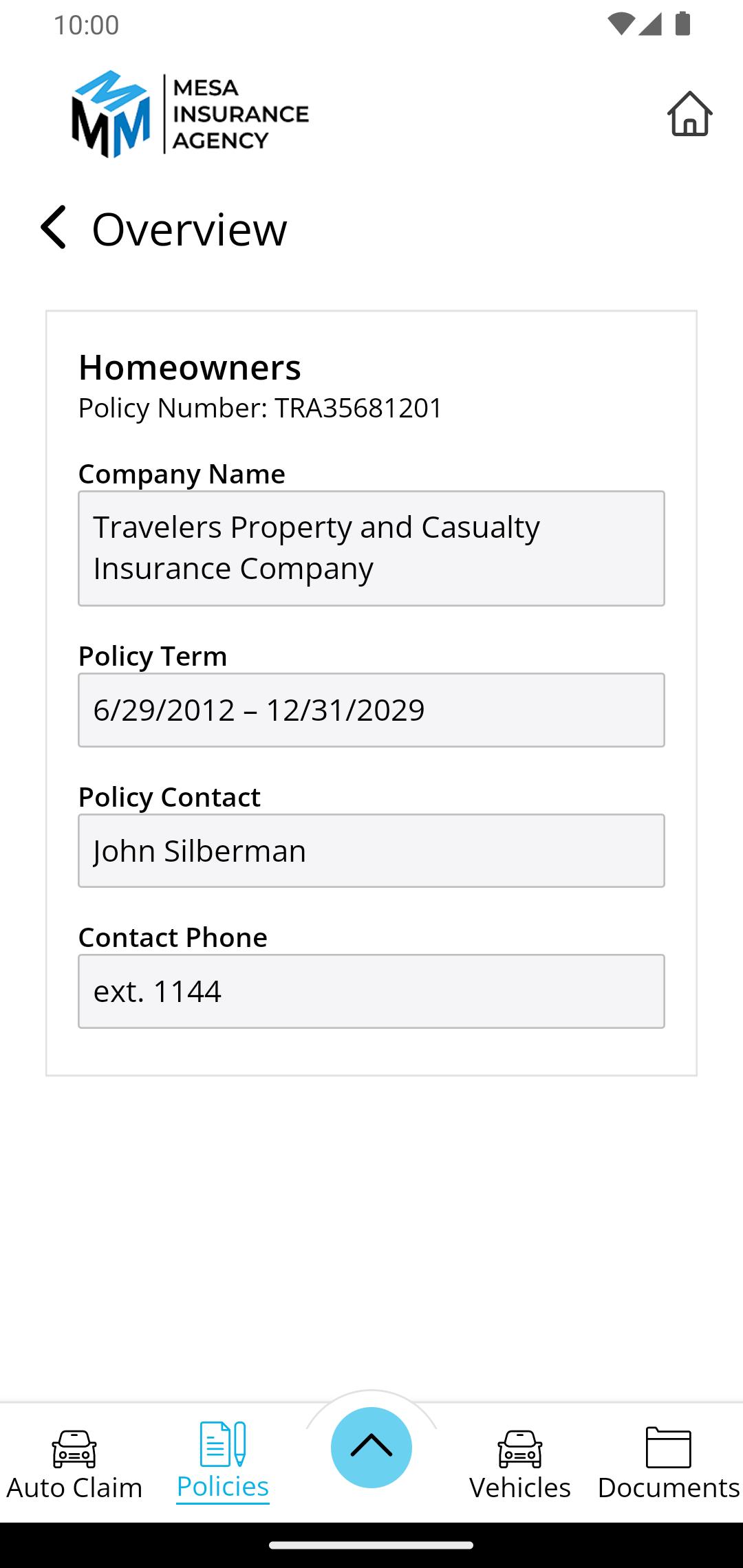
Task: Tap the Vehicles tab label
Action: click(x=520, y=1488)
